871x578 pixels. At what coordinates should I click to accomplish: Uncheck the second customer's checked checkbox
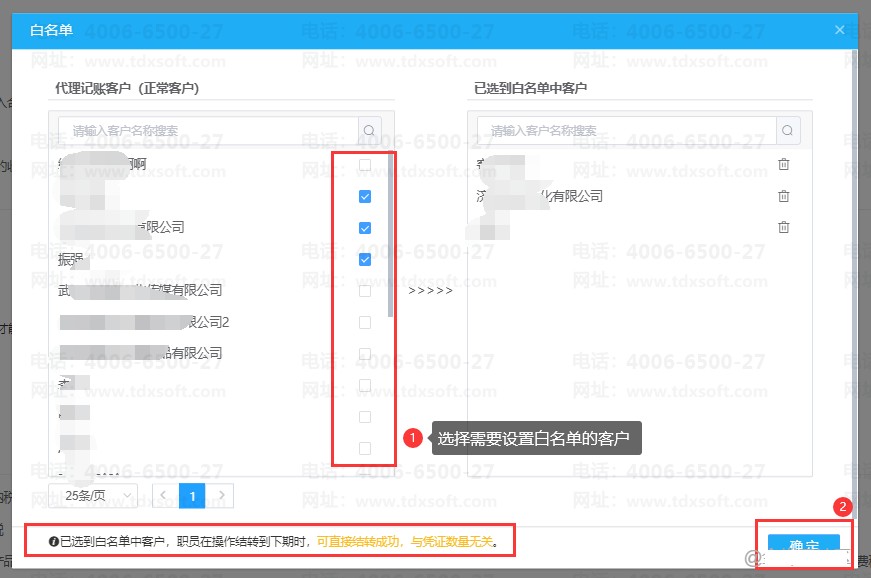365,196
